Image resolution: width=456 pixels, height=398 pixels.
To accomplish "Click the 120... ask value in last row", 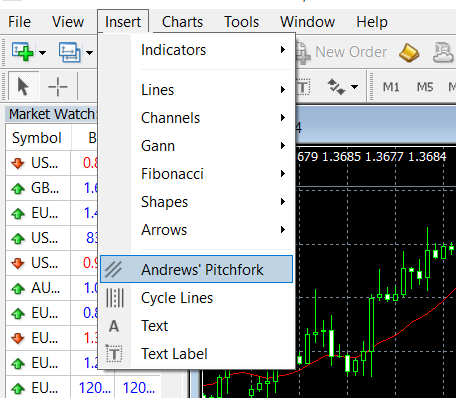I will pyautogui.click(x=139, y=388).
